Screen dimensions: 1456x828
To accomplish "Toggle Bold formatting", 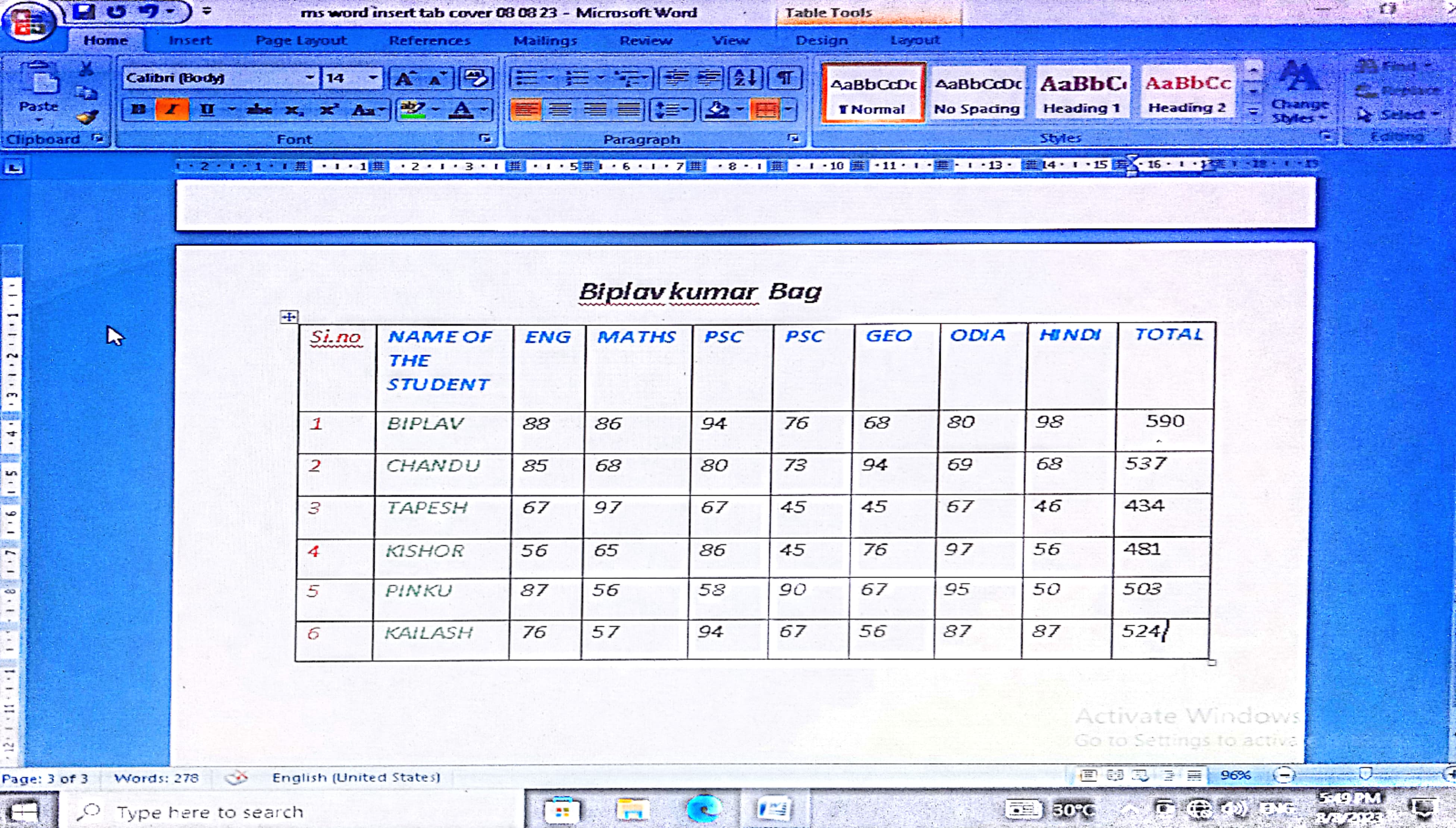I will point(138,109).
